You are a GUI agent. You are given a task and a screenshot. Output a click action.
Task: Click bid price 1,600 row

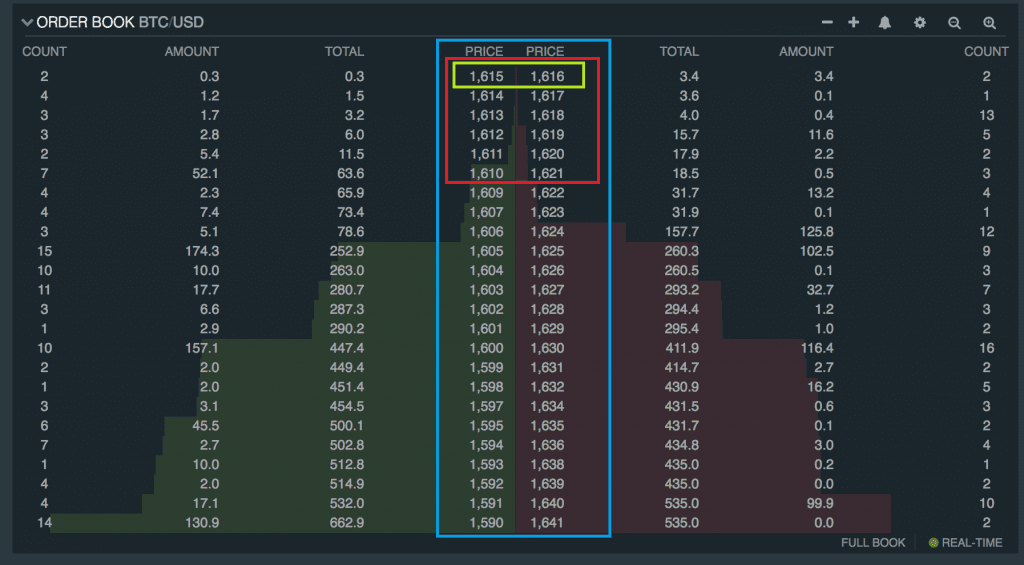tap(486, 348)
